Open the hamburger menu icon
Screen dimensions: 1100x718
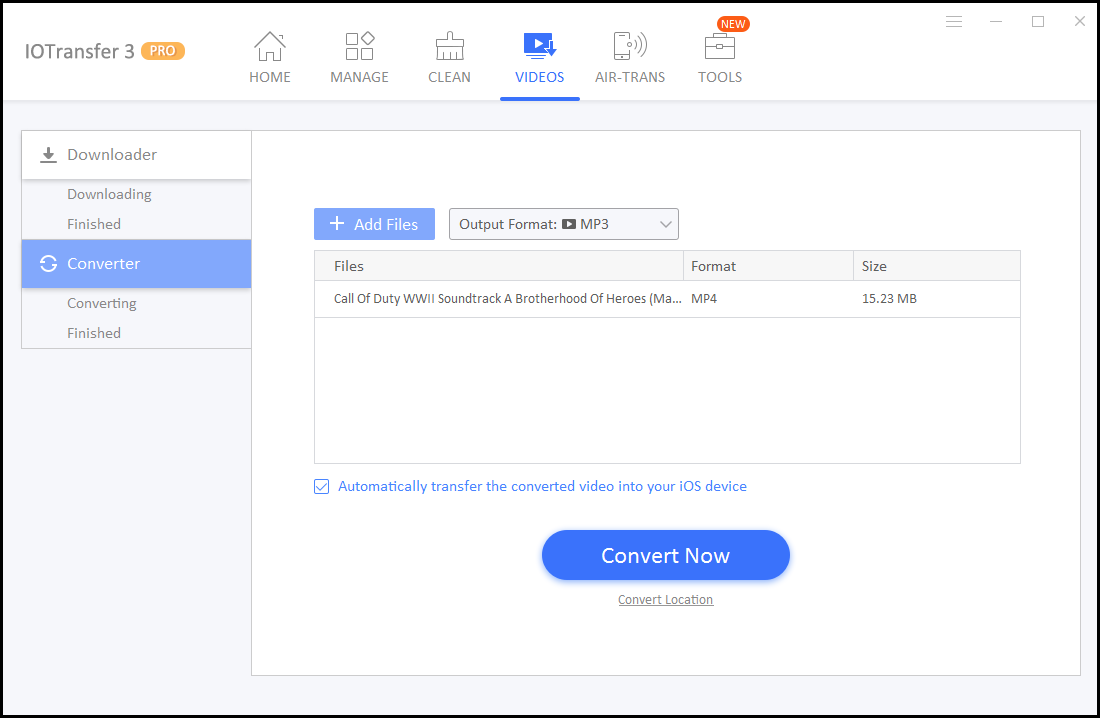954,22
